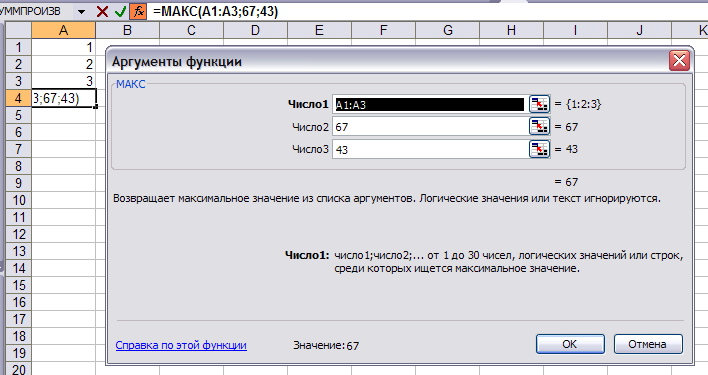Cancel formula entry with red X icon

[102, 11]
